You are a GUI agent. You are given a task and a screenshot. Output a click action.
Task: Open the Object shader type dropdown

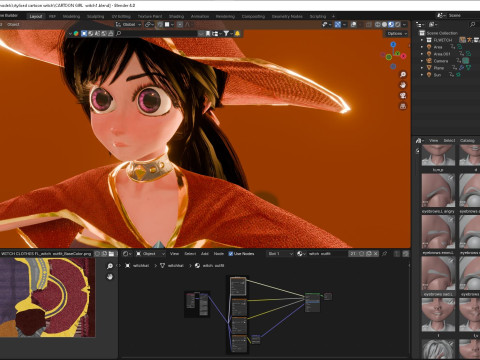[x=150, y=254]
